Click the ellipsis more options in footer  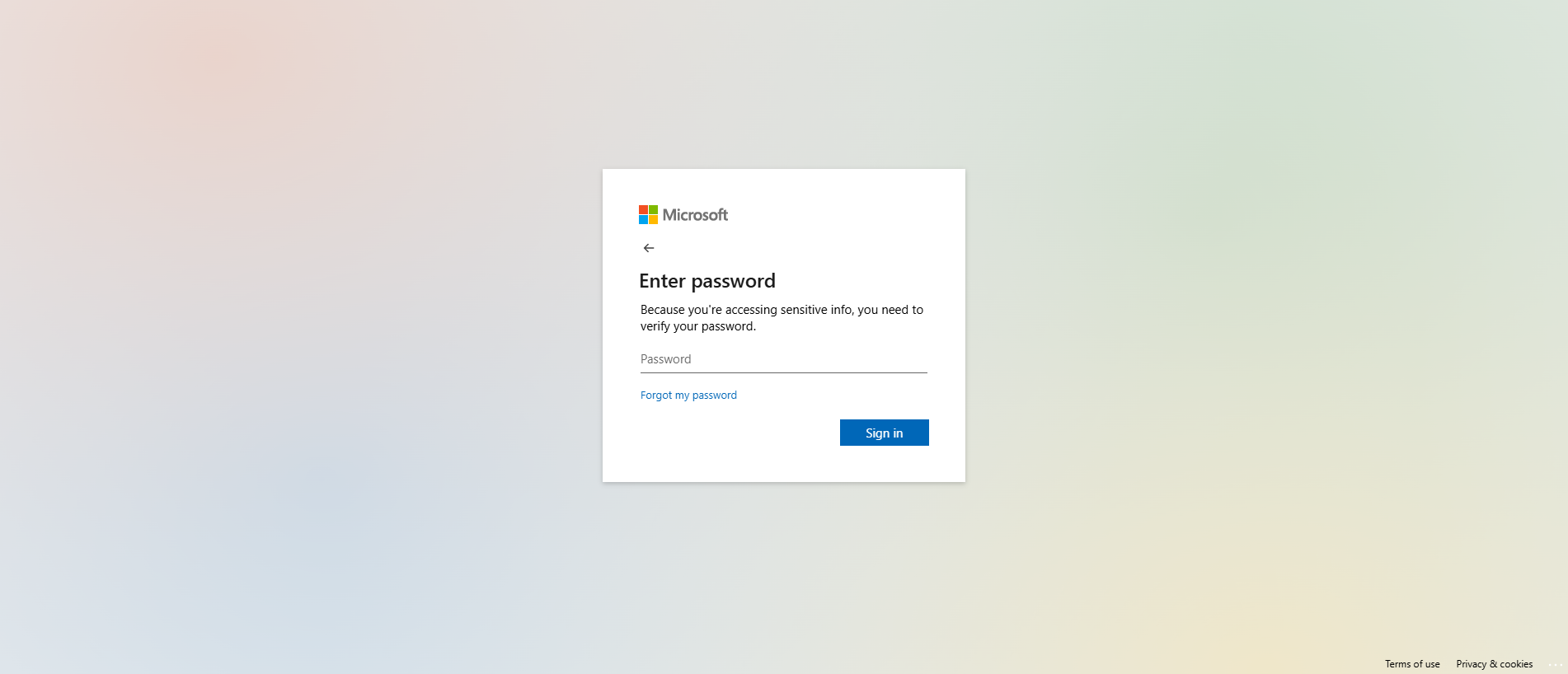pyautogui.click(x=1555, y=664)
